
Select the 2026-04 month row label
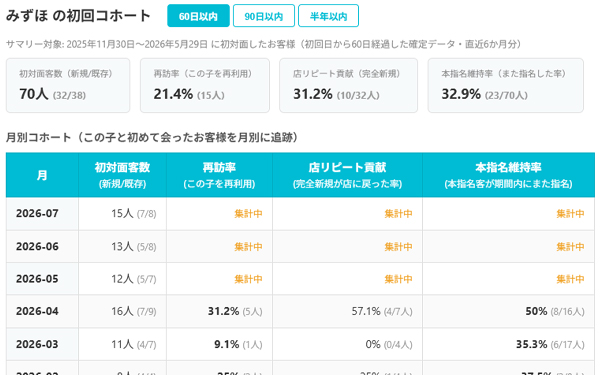click(x=38, y=311)
